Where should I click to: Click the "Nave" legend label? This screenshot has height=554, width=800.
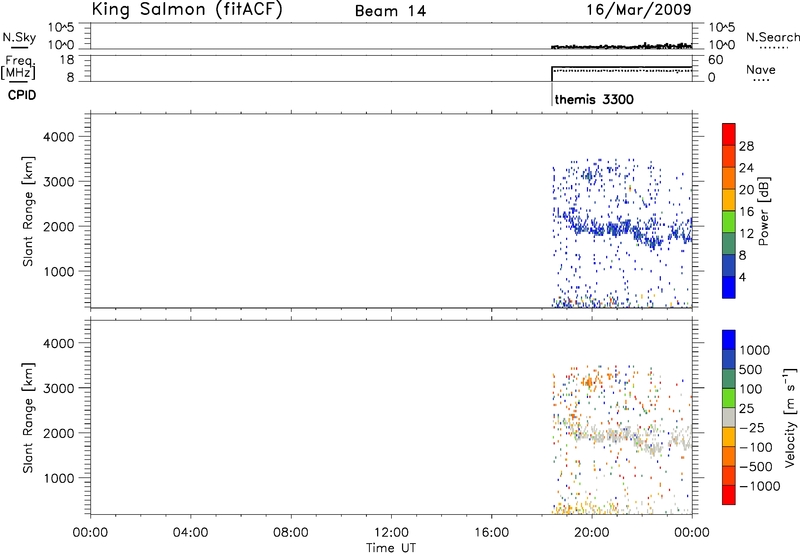coord(761,70)
